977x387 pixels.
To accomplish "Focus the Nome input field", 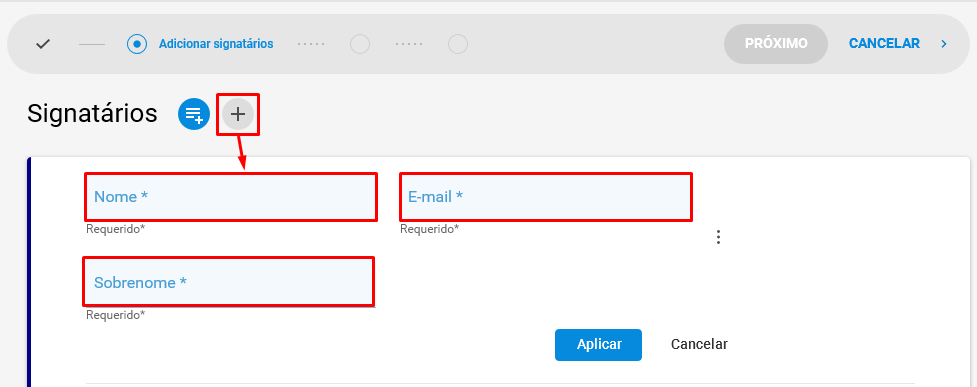I will [231, 197].
